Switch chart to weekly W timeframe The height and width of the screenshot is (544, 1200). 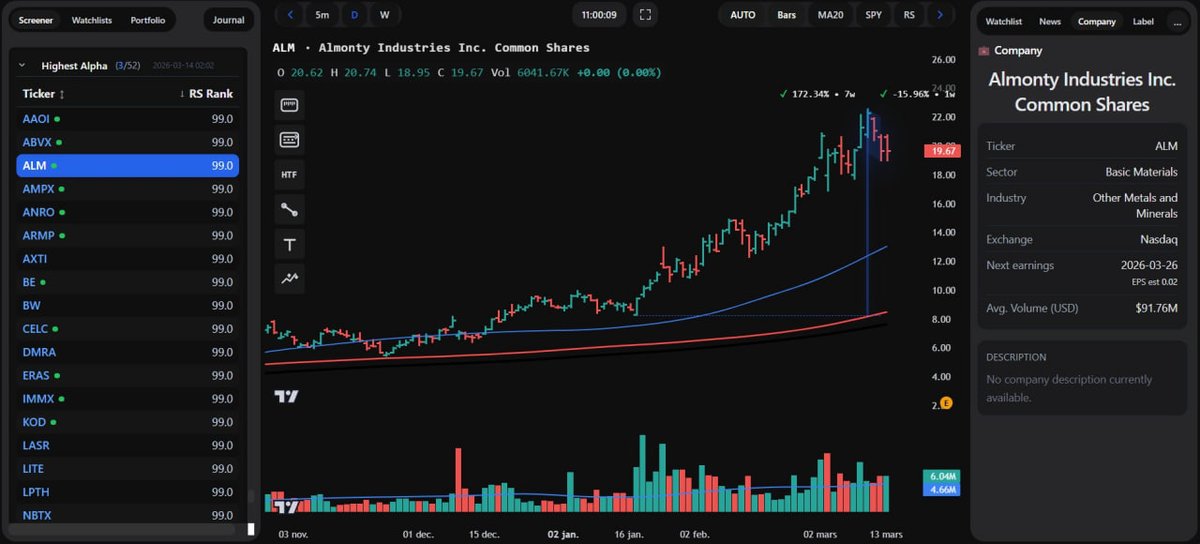coord(384,15)
